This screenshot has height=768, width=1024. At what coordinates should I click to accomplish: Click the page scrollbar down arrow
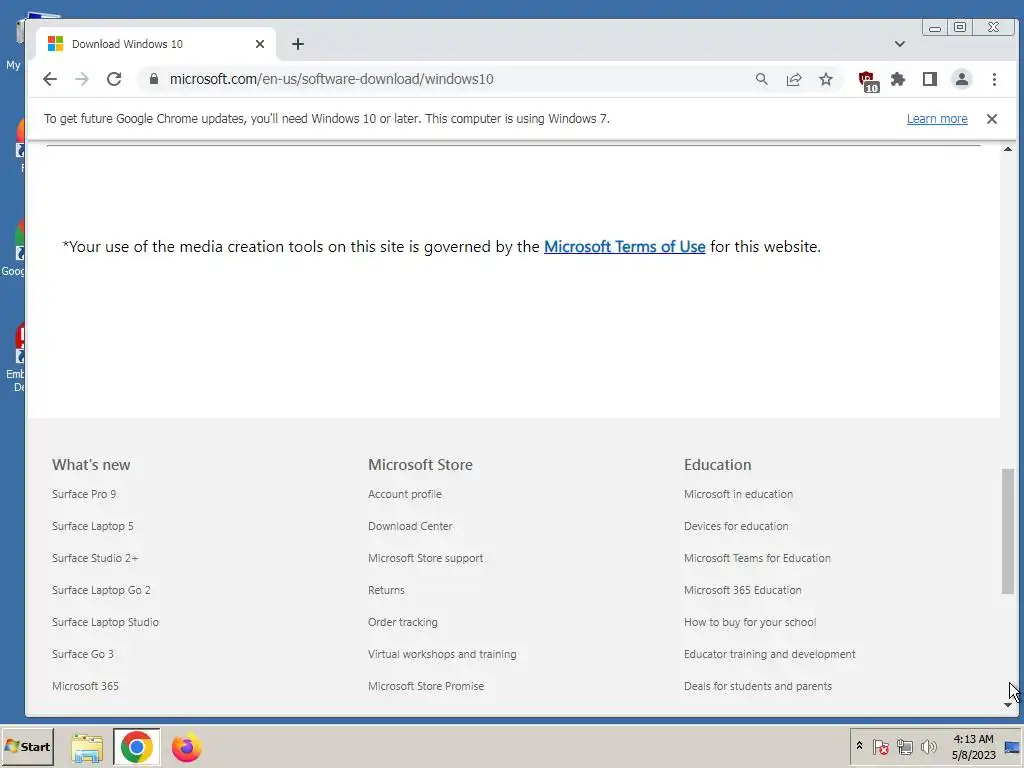click(x=1008, y=705)
